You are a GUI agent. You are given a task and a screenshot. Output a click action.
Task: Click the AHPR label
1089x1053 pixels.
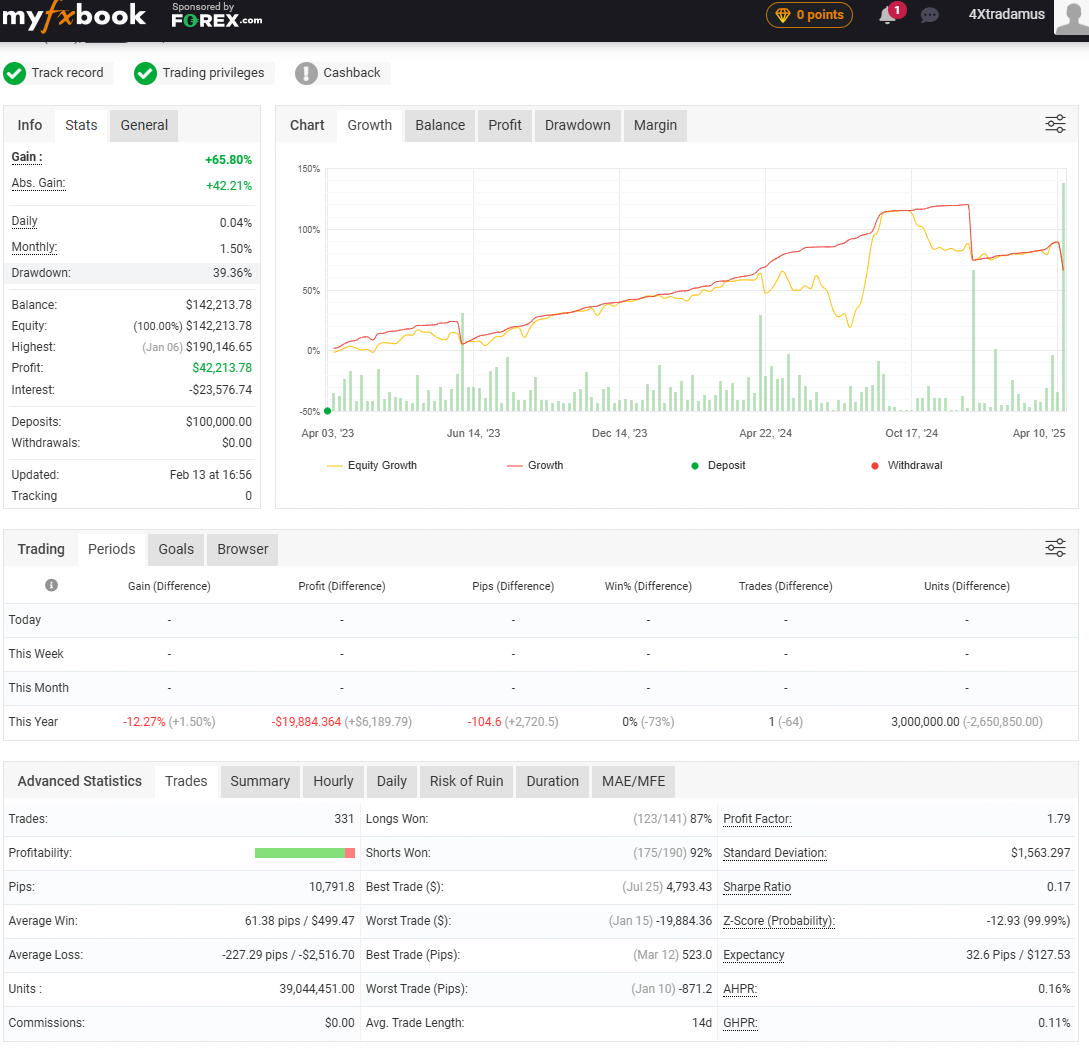point(740,989)
